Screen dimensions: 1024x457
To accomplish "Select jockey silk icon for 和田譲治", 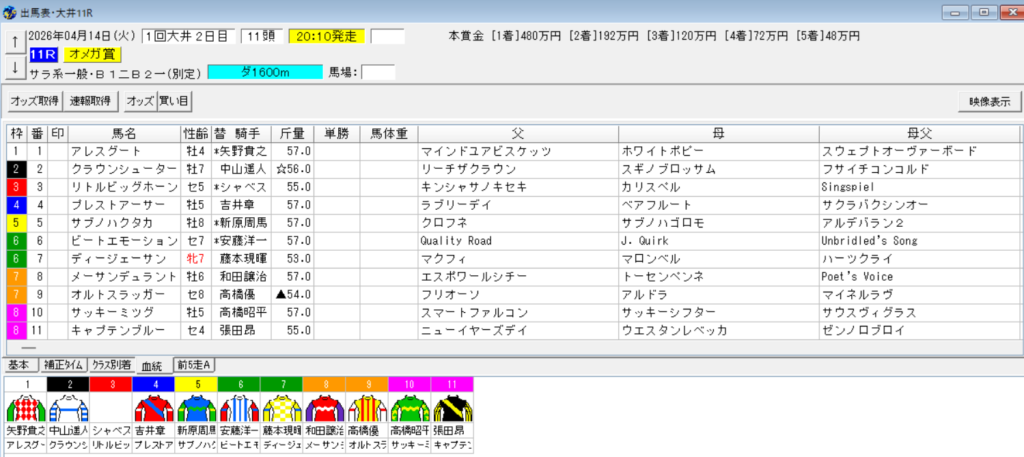I will 323,408.
